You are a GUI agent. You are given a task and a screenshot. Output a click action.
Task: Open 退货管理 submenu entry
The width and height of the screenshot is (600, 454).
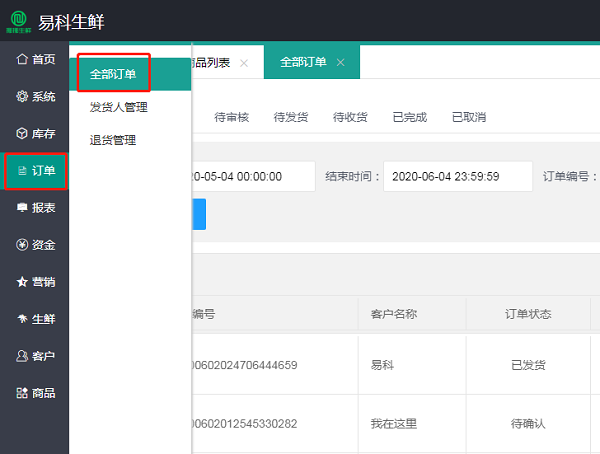click(x=112, y=140)
